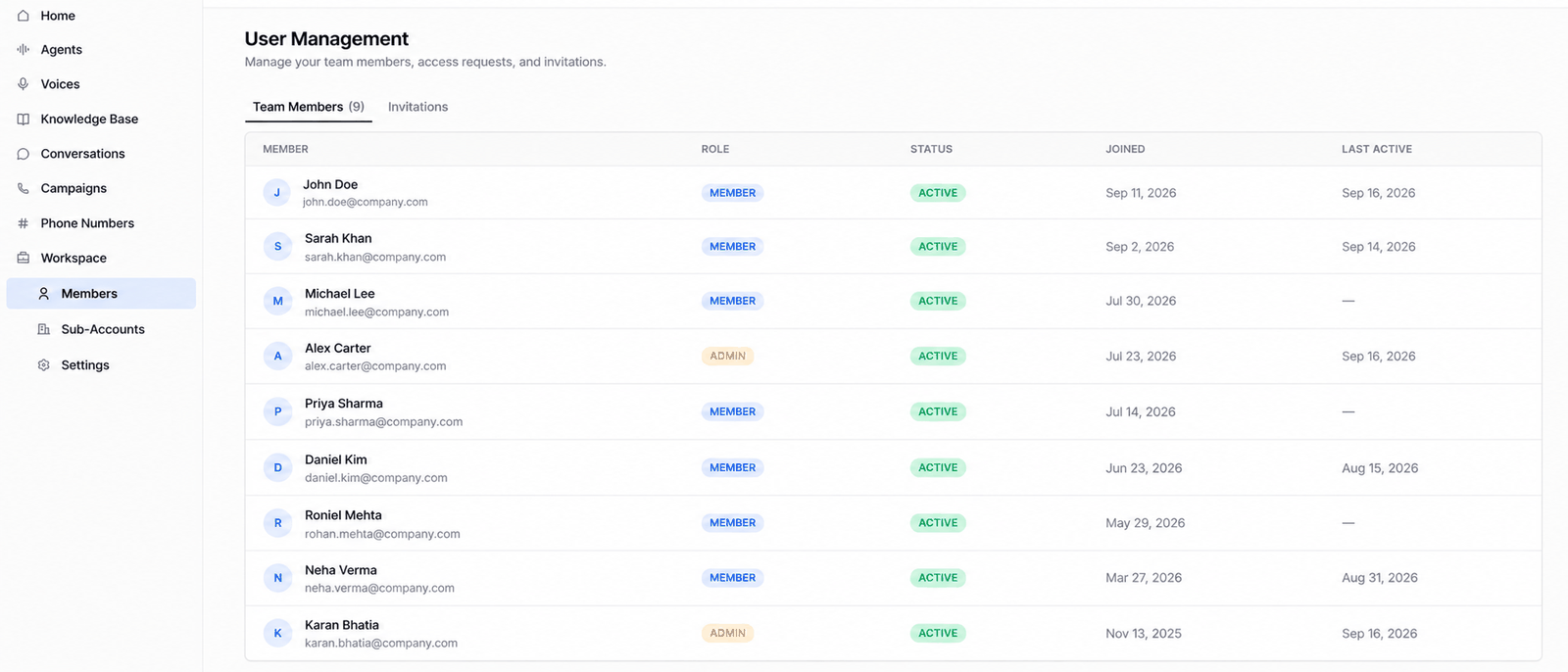
Task: Click Karan Bhatia's K avatar
Action: tap(277, 633)
